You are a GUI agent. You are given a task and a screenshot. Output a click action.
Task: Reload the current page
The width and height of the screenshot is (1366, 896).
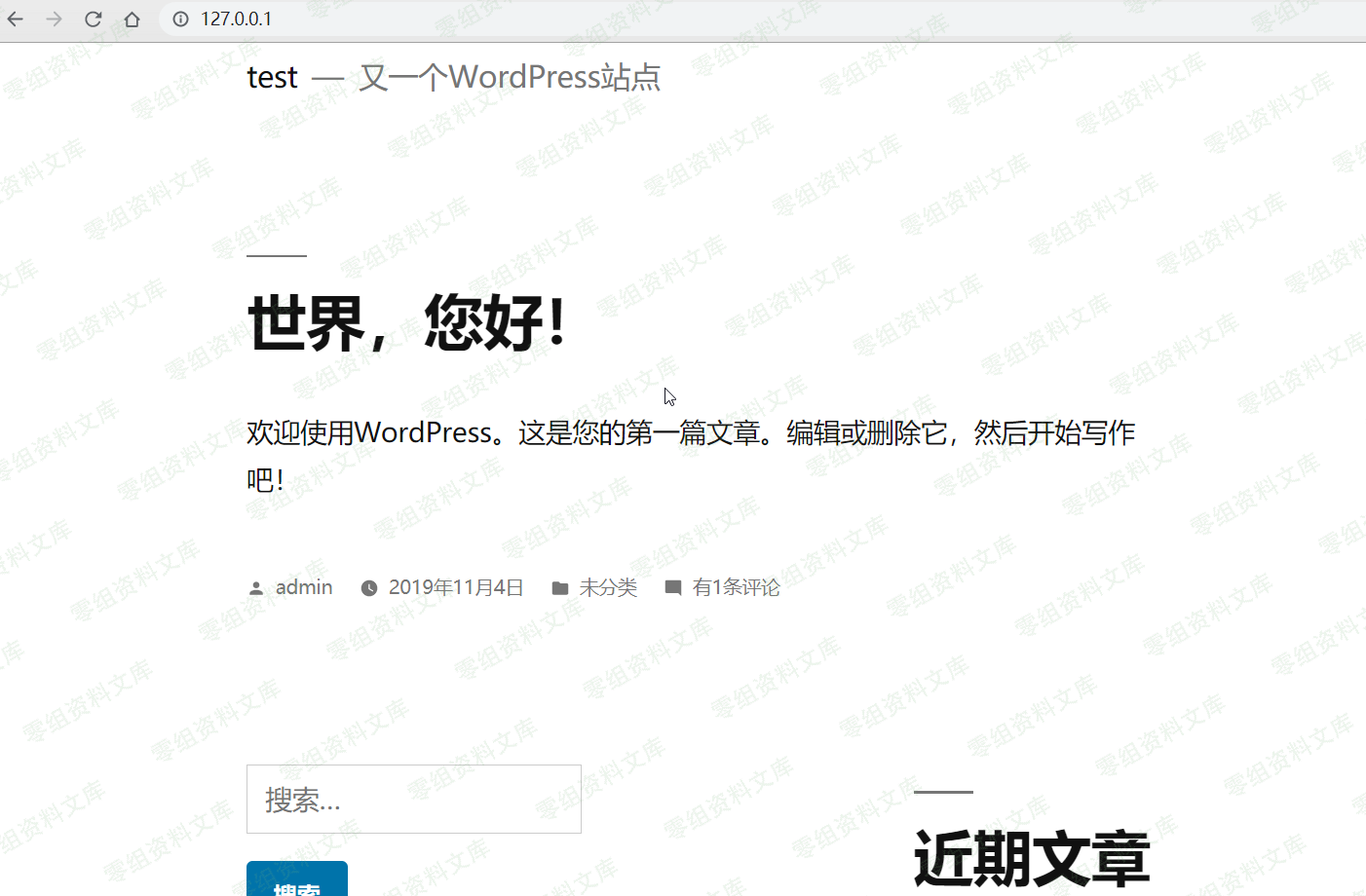point(94,19)
